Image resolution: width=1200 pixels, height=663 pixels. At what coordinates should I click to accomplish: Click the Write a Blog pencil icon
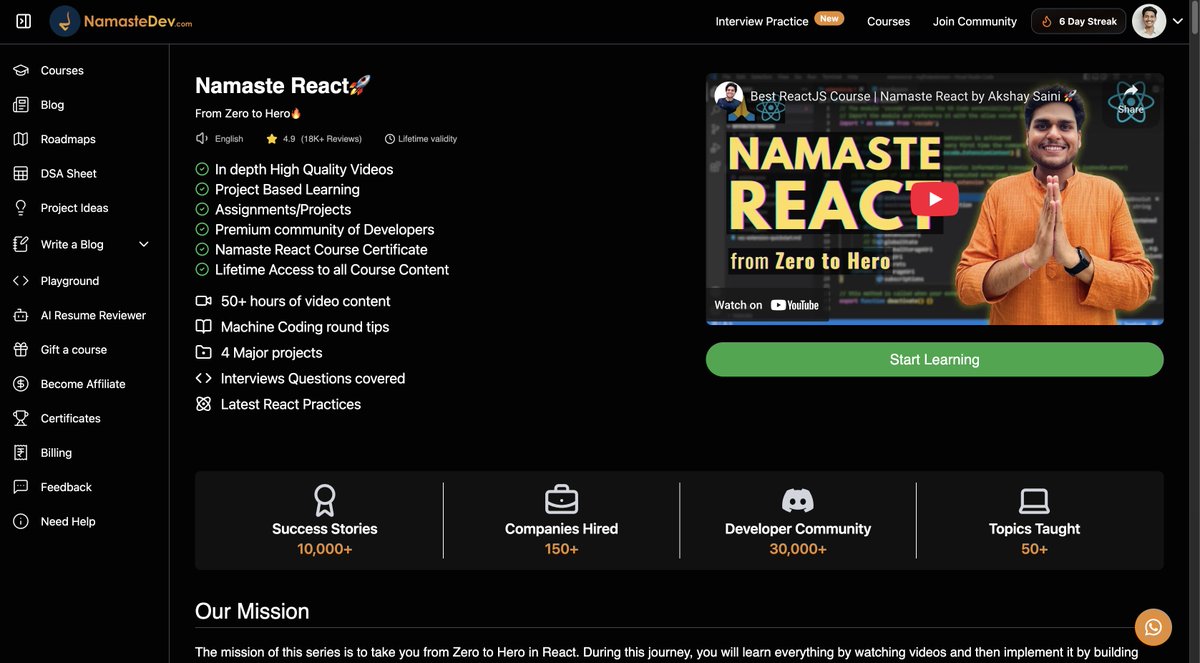(21, 244)
